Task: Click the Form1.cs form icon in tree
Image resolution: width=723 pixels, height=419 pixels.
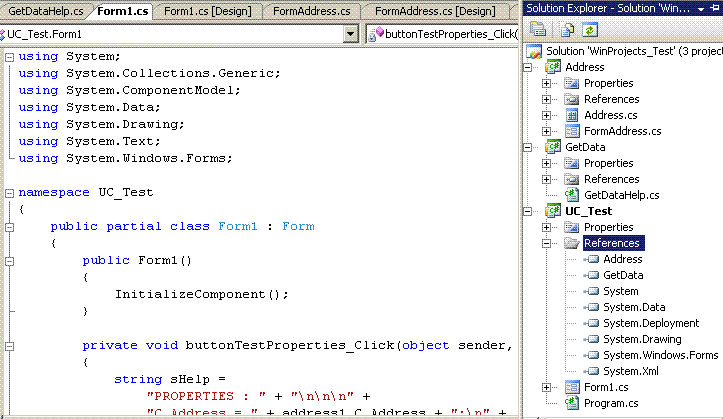Action: (572, 387)
